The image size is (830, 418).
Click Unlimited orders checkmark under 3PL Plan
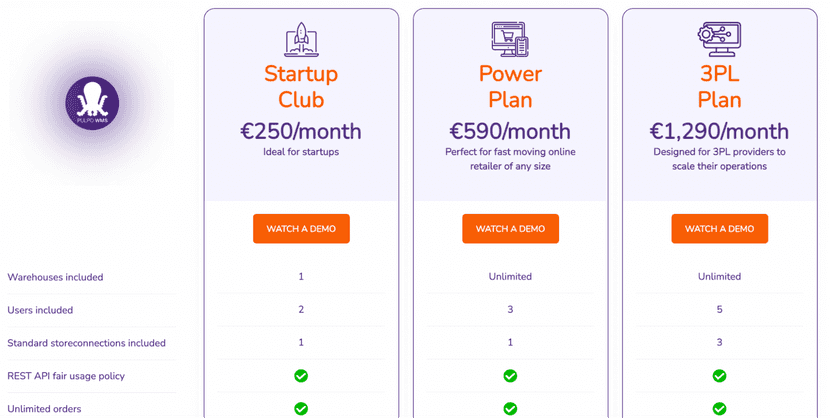(x=719, y=409)
